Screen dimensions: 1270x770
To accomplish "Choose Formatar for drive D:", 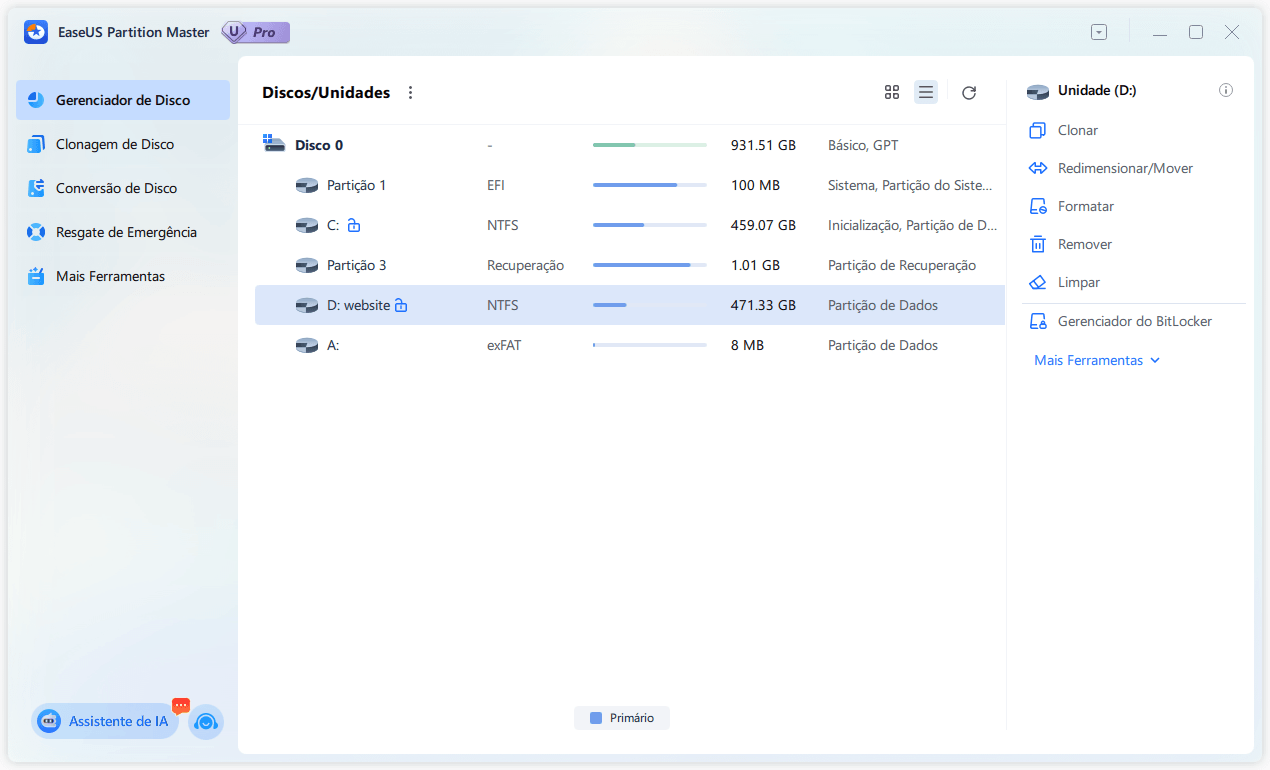I will coord(1086,206).
